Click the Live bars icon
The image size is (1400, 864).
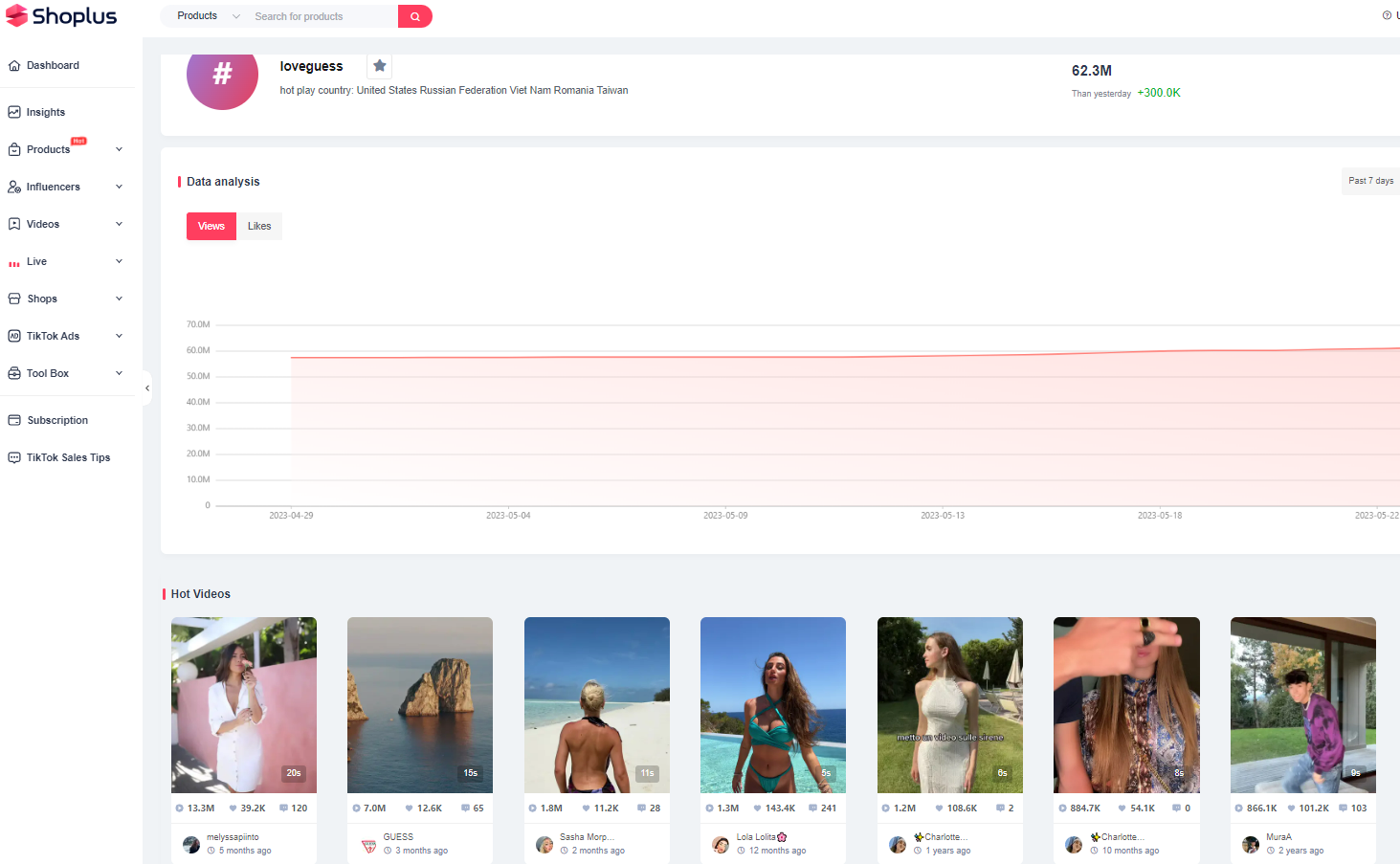14,262
